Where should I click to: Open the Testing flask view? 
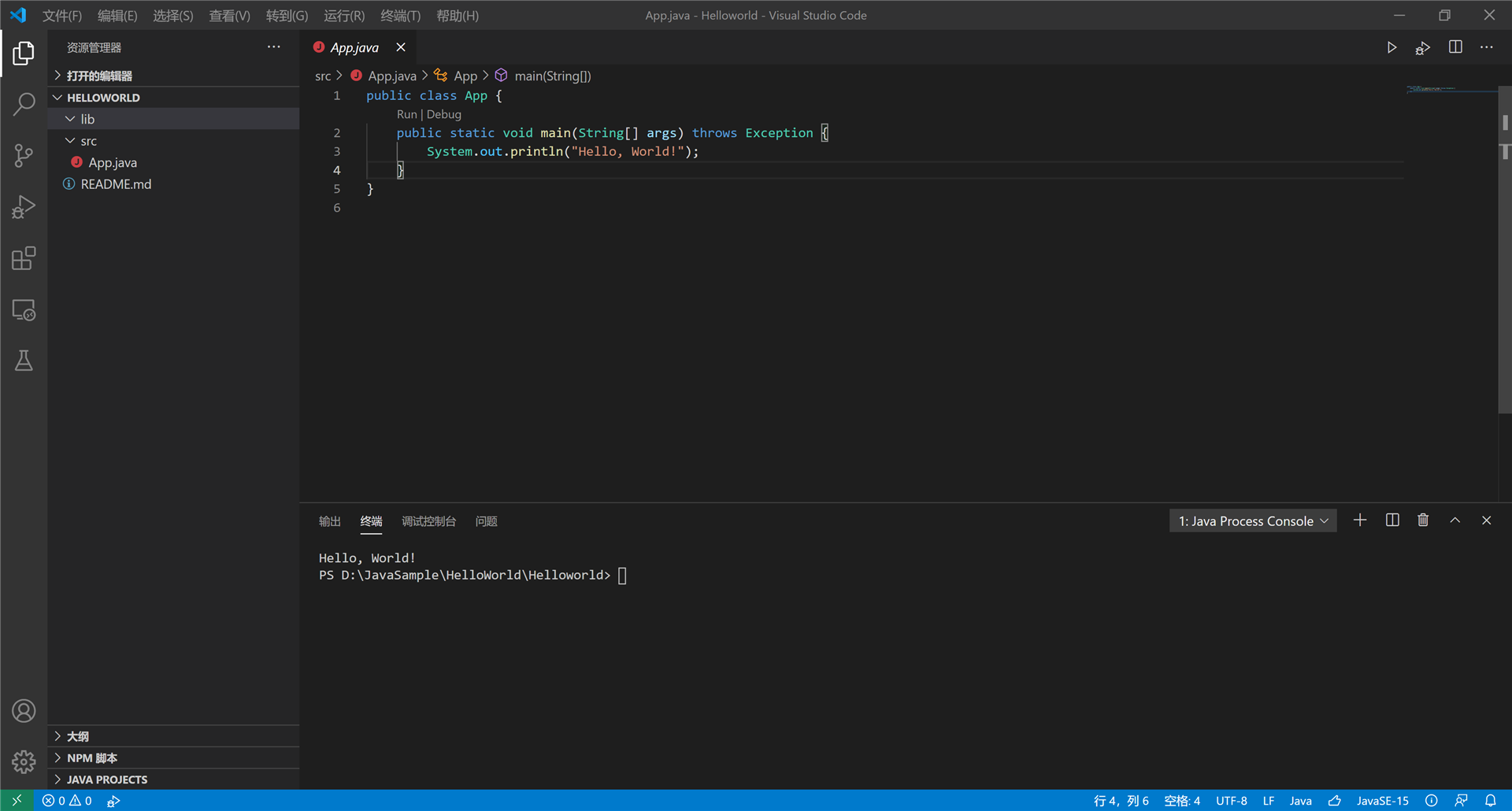click(24, 361)
